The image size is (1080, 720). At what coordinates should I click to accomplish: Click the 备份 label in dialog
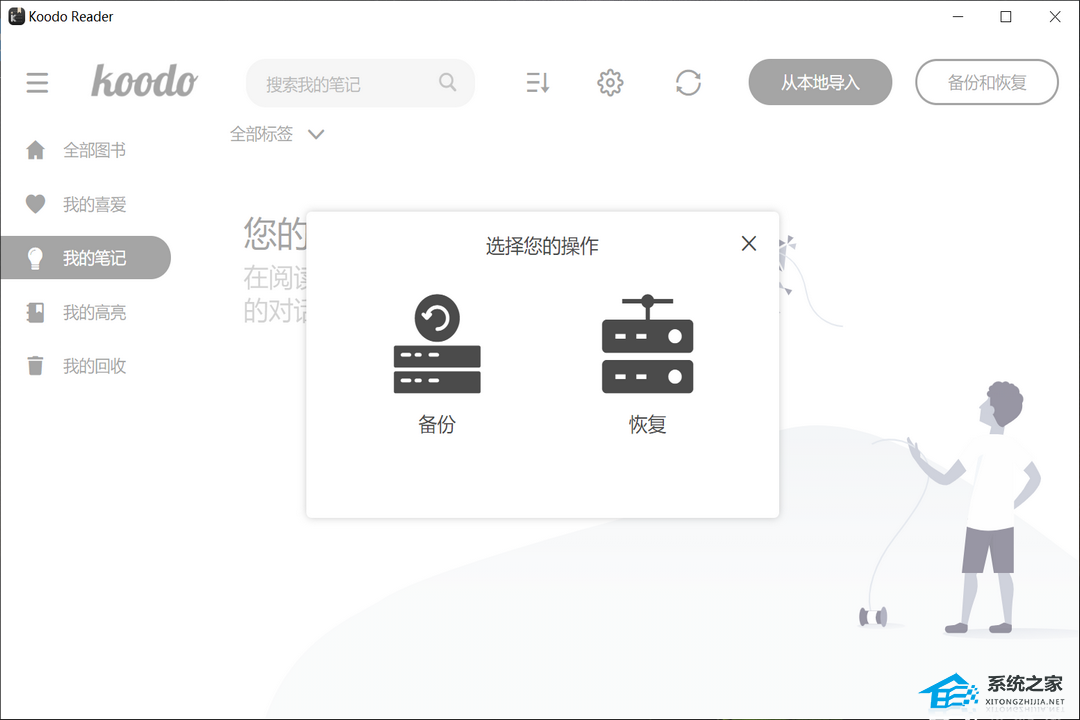pos(437,424)
